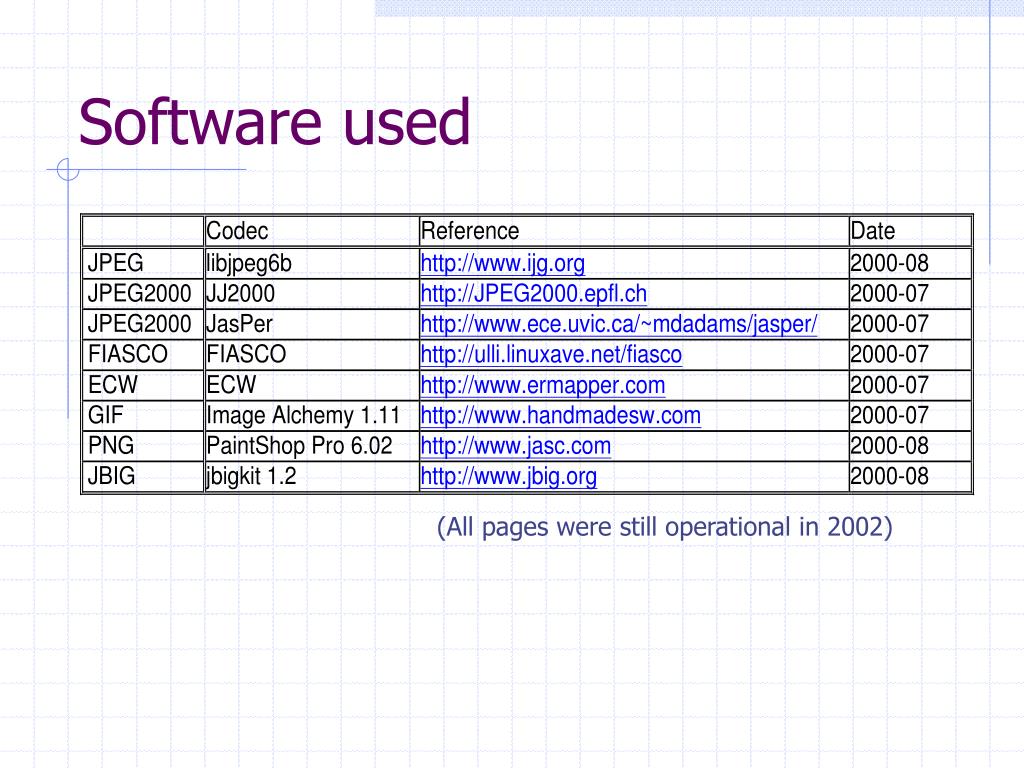Open the http://www.ijg.org link
This screenshot has height=768, width=1024.
pyautogui.click(x=502, y=263)
